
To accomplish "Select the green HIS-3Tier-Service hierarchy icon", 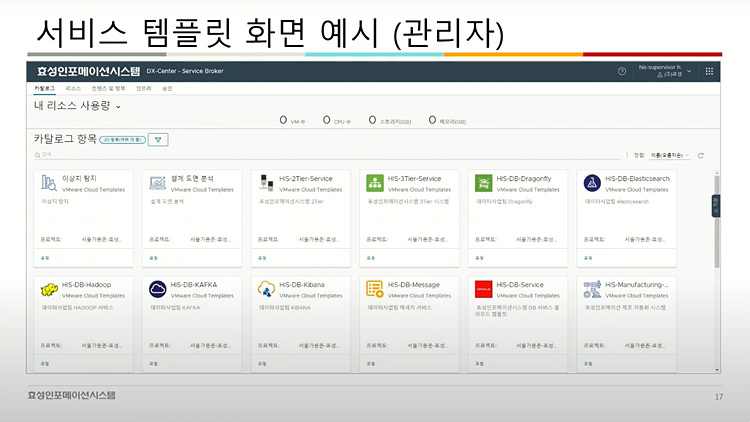I will (375, 183).
